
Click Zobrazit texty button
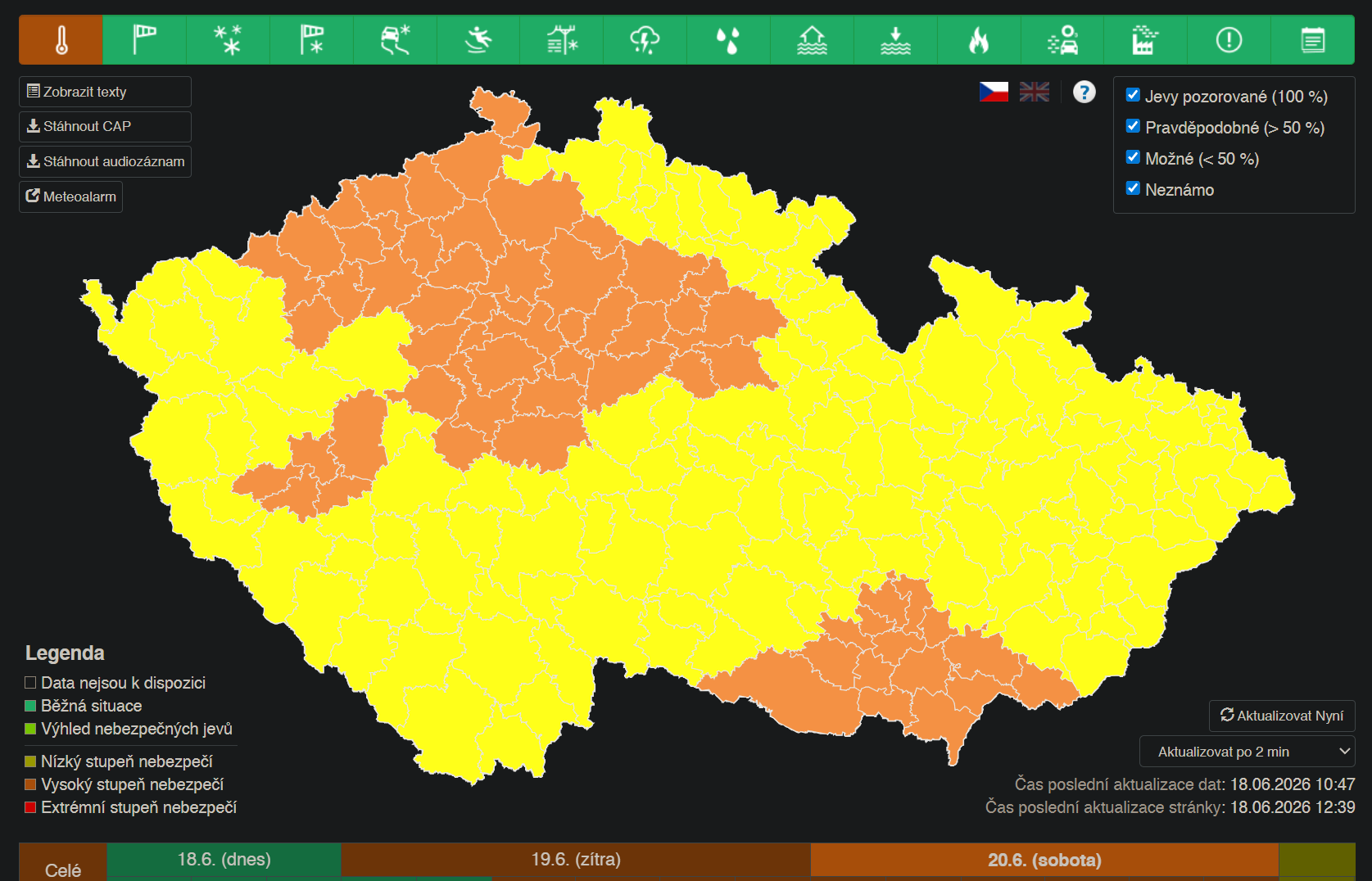[105, 92]
